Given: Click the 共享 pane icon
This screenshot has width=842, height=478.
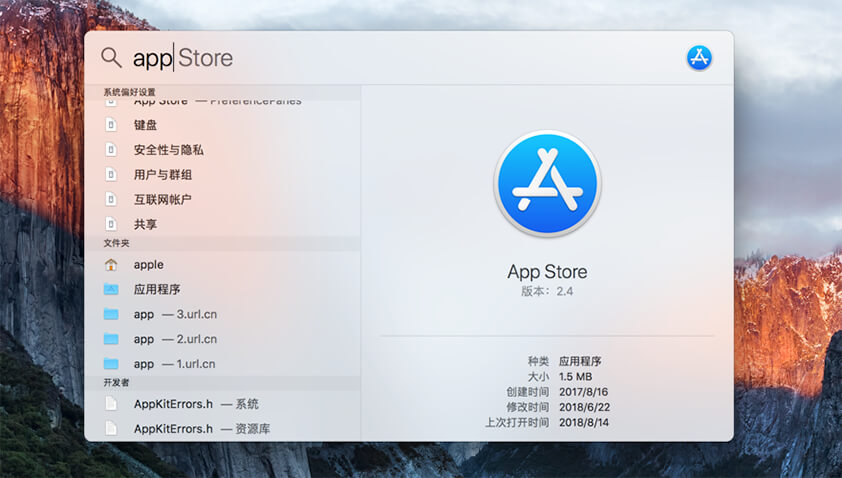Looking at the screenshot, I should (x=111, y=224).
